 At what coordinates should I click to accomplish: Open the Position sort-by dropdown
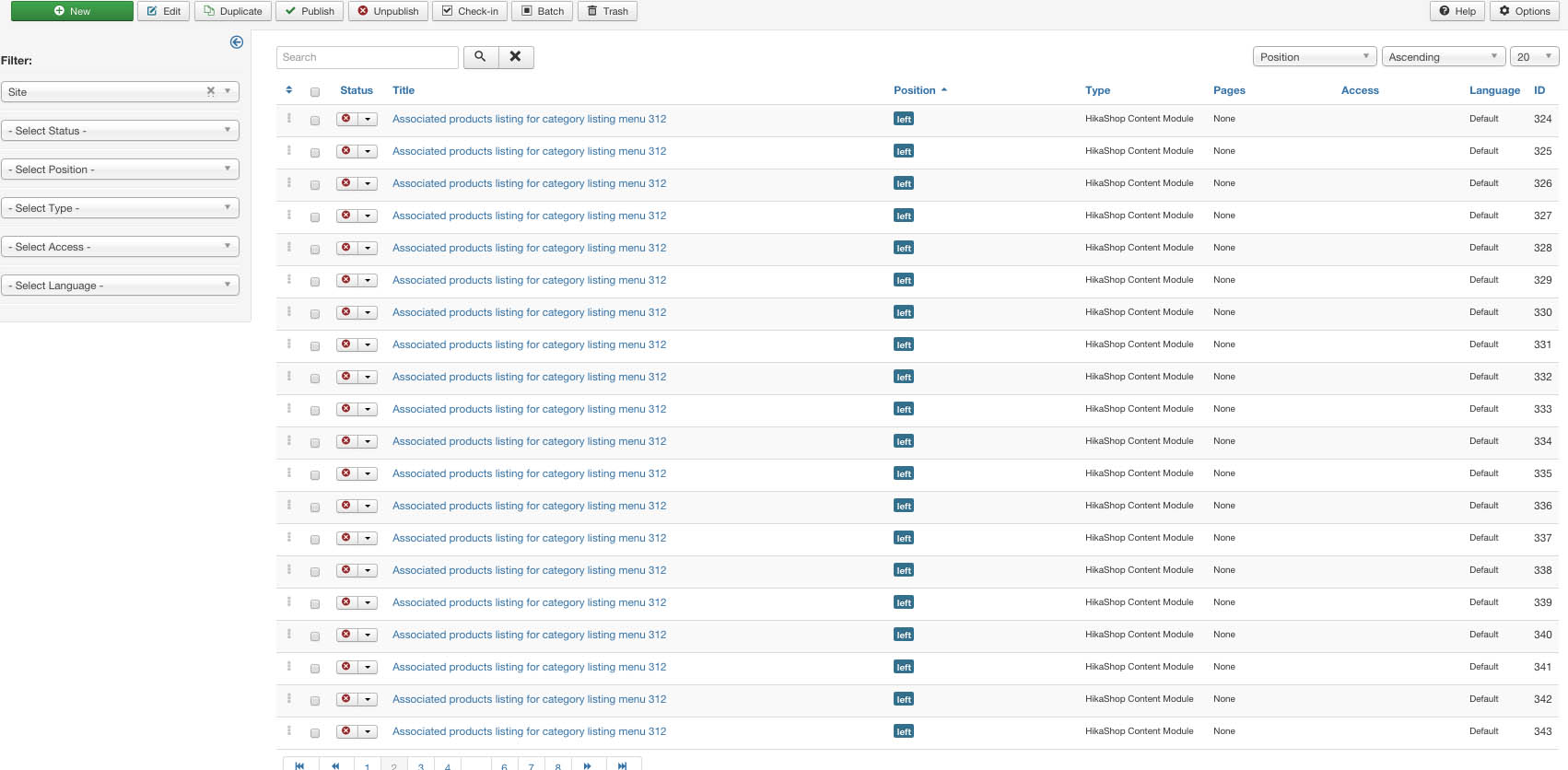click(x=1315, y=57)
